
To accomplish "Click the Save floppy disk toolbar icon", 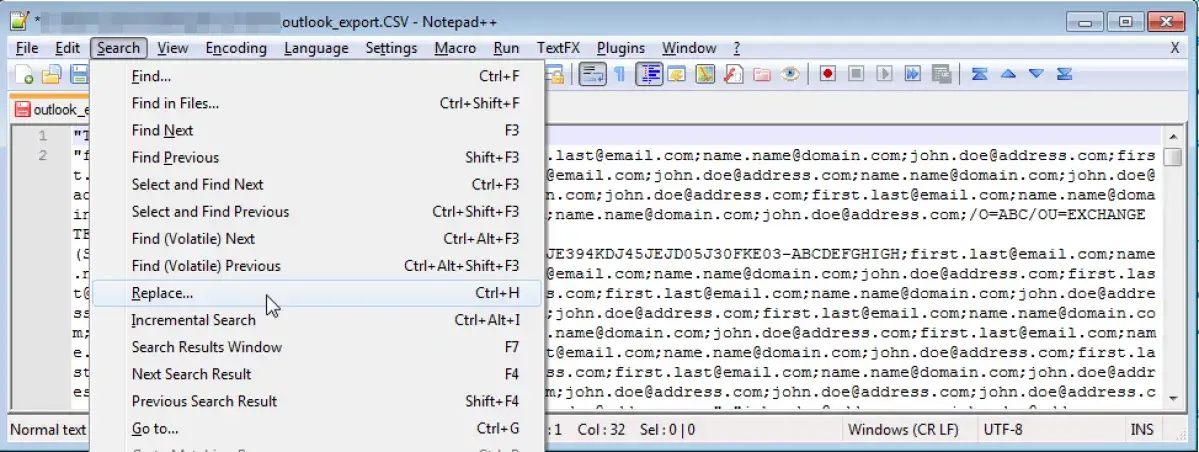I will point(79,74).
